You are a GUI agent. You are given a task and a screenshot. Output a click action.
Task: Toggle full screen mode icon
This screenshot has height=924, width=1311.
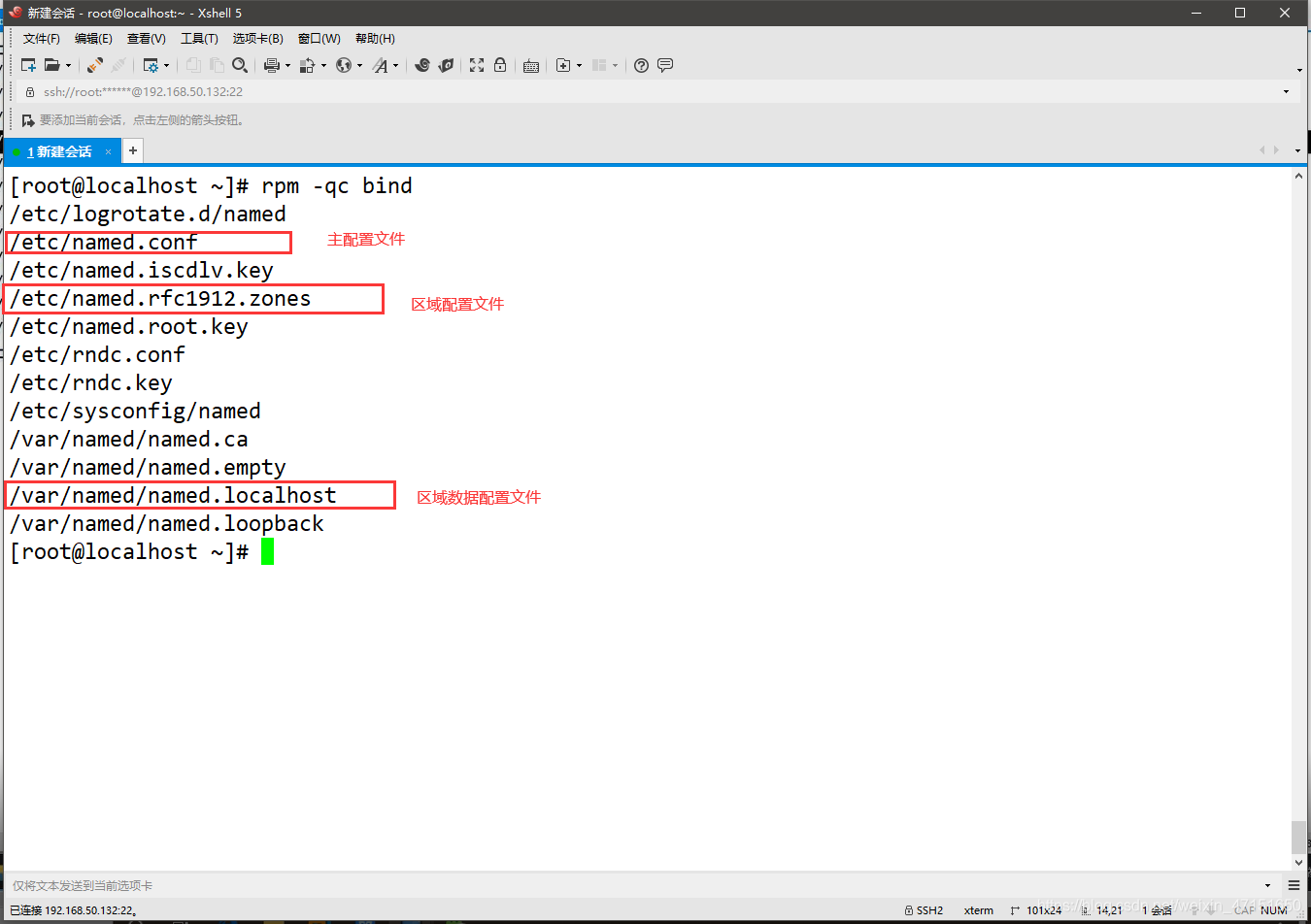point(477,65)
